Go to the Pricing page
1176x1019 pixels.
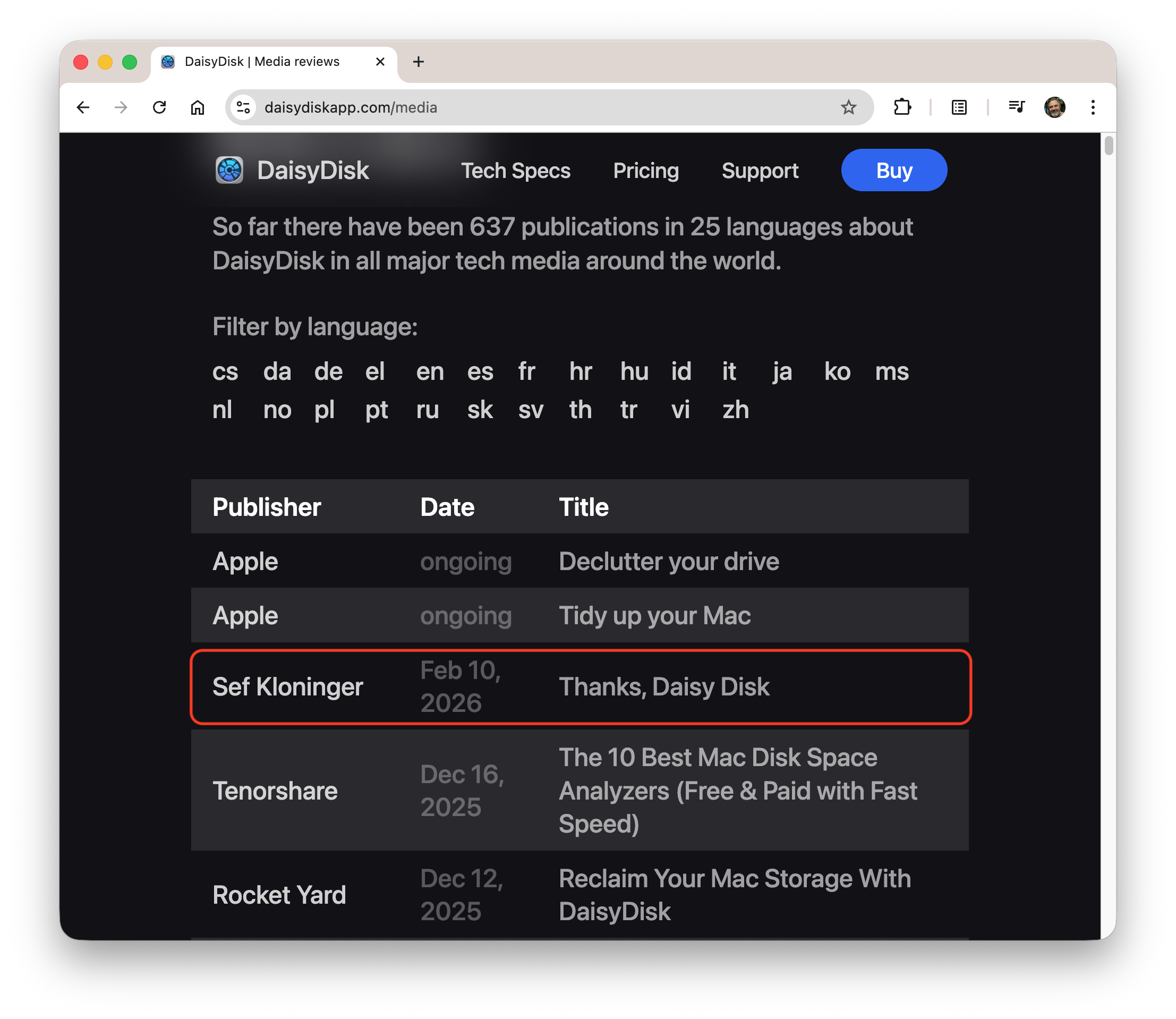(x=646, y=171)
